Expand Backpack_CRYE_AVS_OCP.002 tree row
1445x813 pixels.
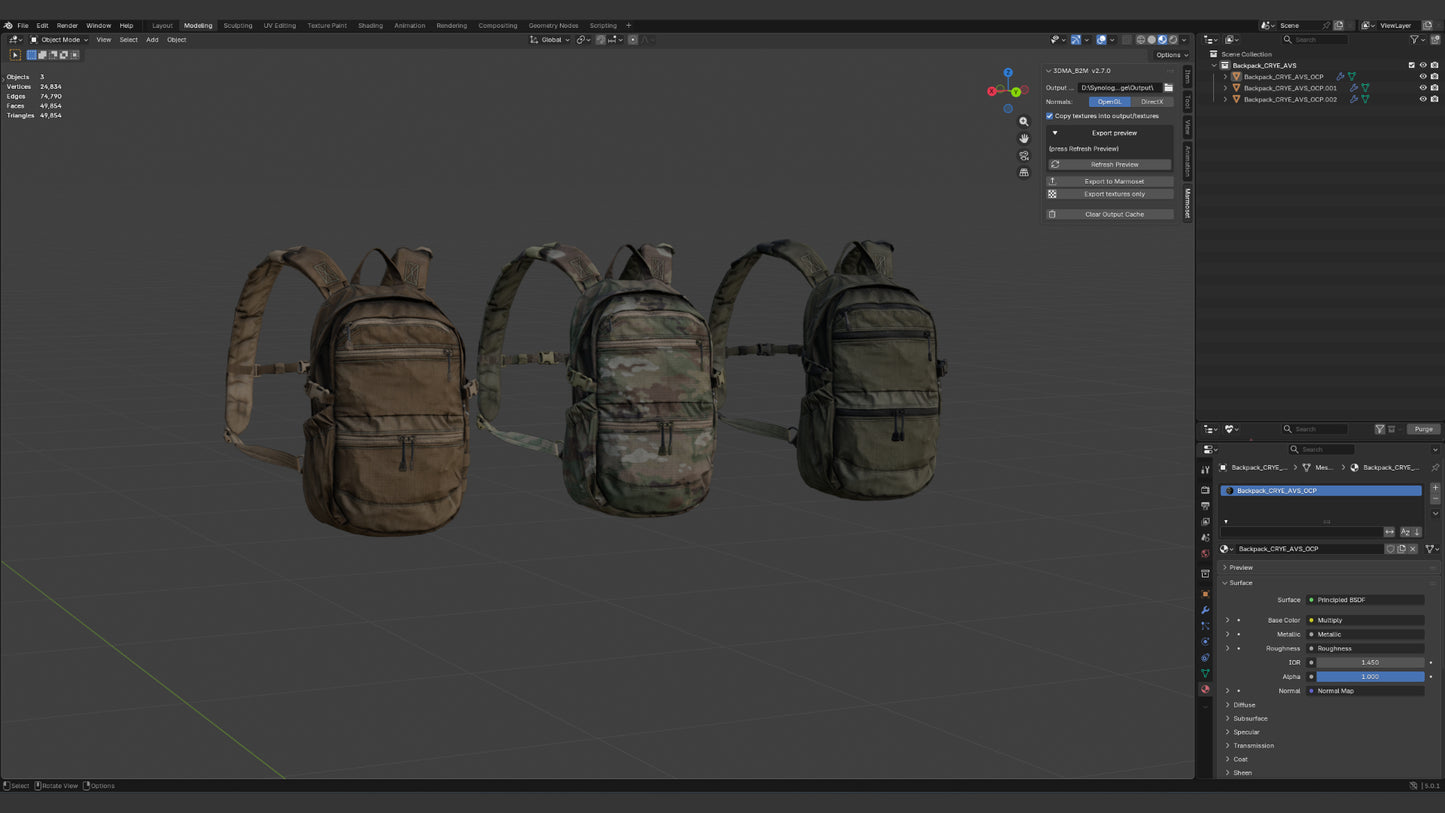pos(1226,100)
